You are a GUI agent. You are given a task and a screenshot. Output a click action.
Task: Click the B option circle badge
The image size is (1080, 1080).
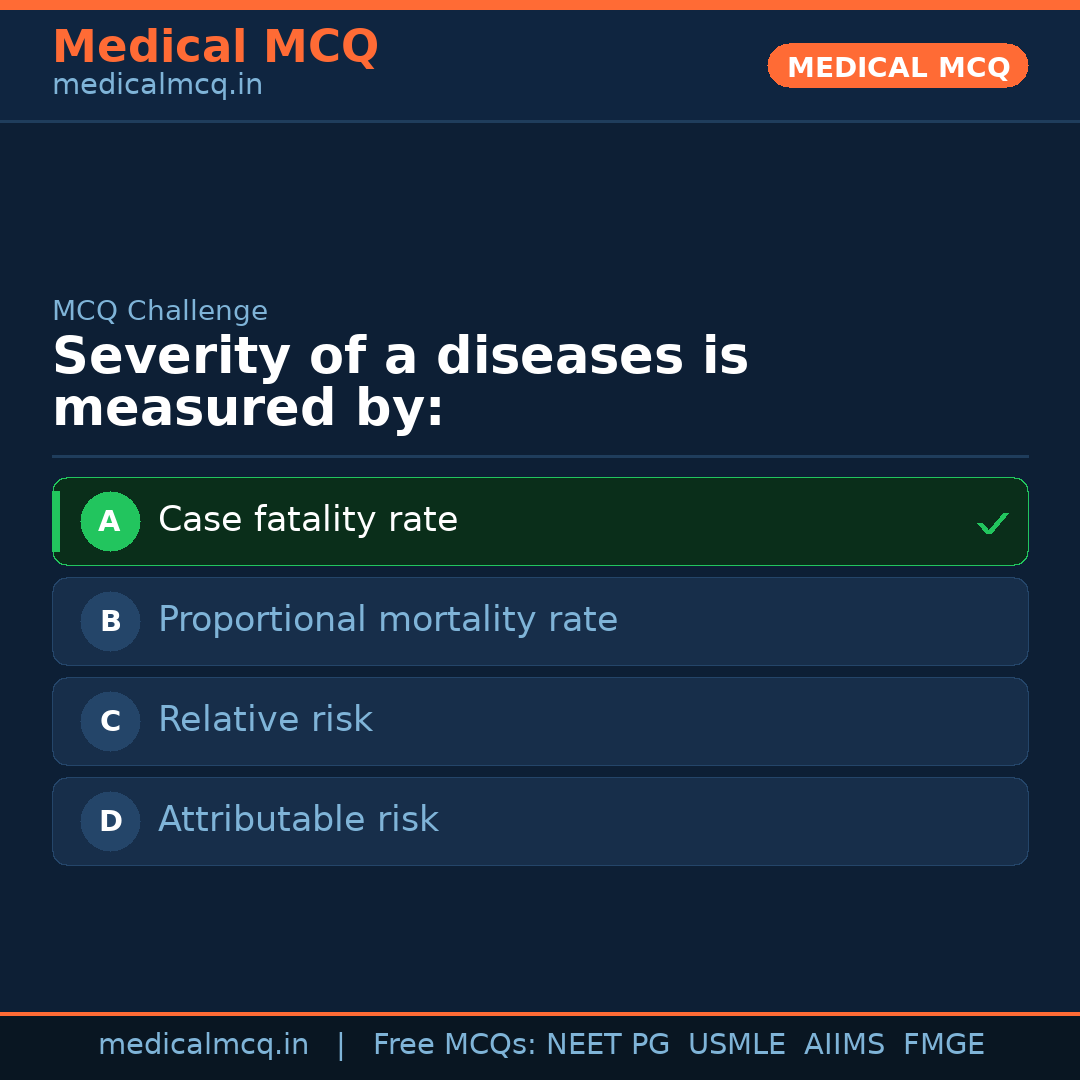point(110,621)
